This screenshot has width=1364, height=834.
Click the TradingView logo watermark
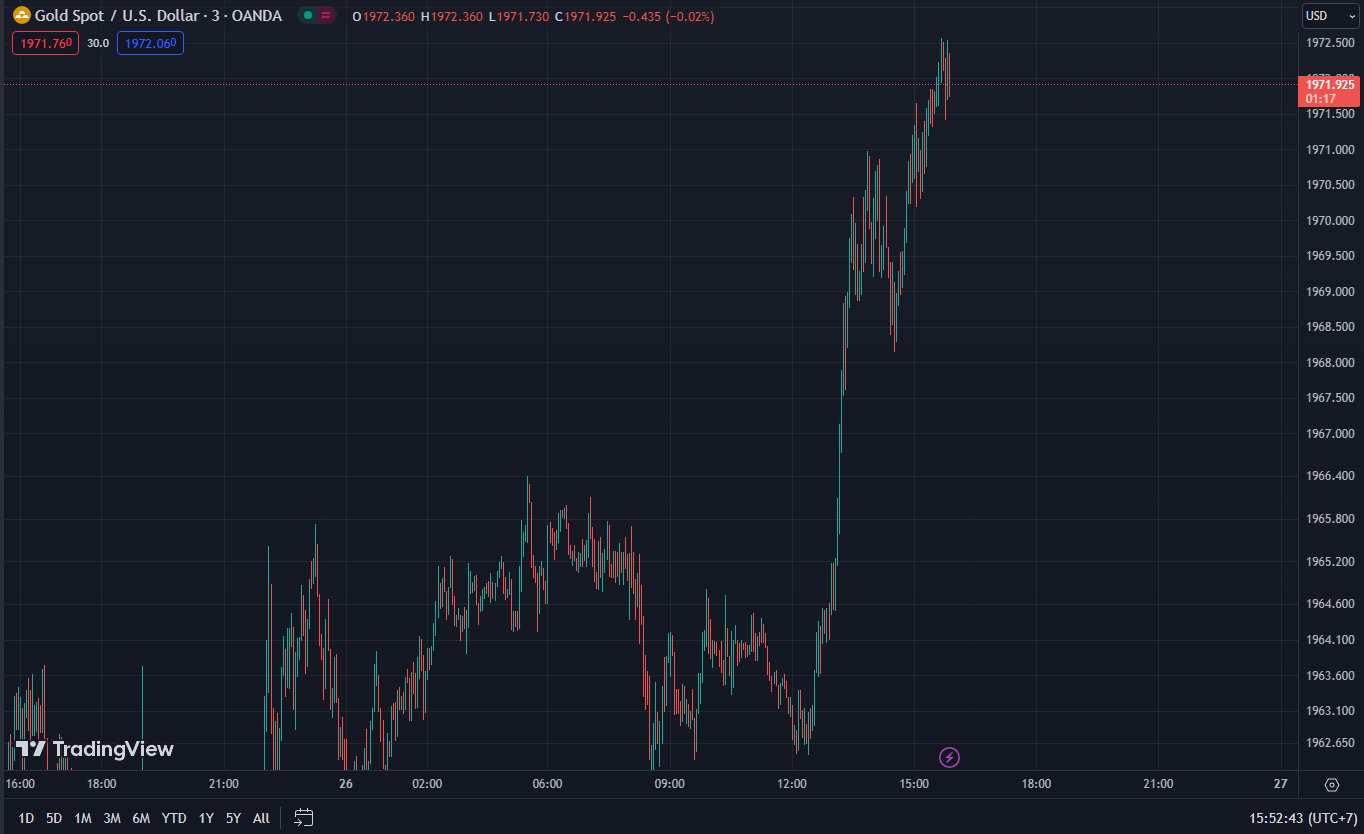point(95,749)
